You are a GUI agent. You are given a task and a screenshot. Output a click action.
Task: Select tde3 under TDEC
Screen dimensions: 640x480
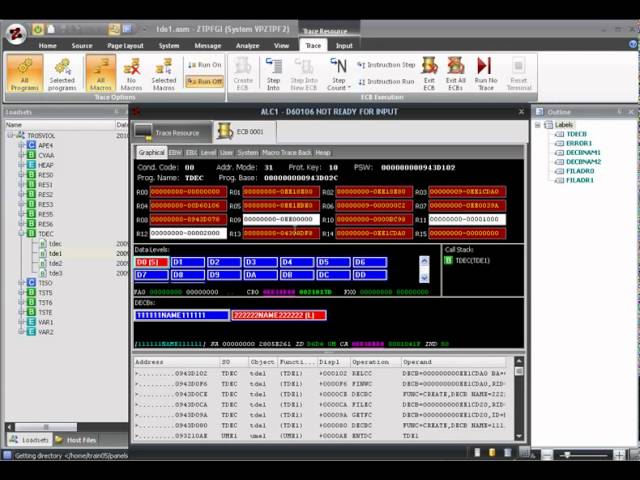pyautogui.click(x=56, y=273)
